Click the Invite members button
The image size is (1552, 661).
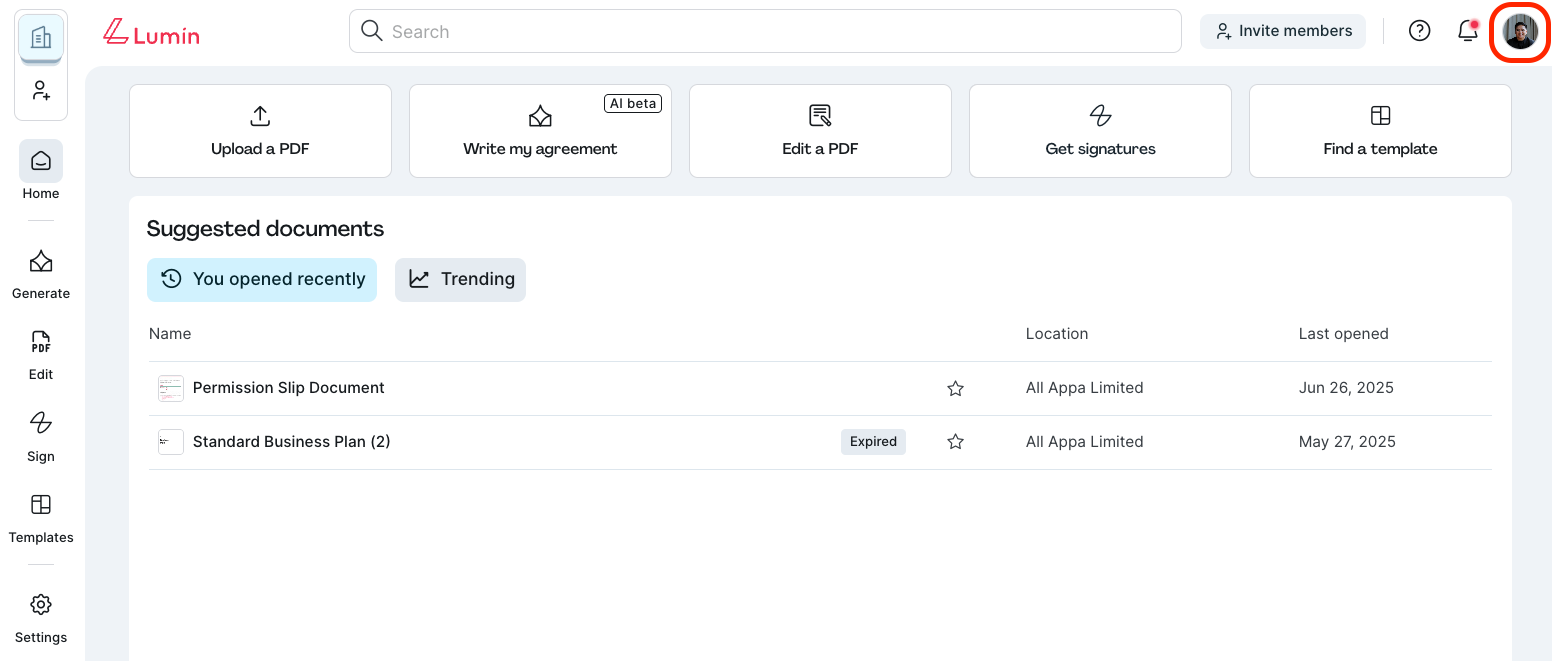tap(1283, 31)
